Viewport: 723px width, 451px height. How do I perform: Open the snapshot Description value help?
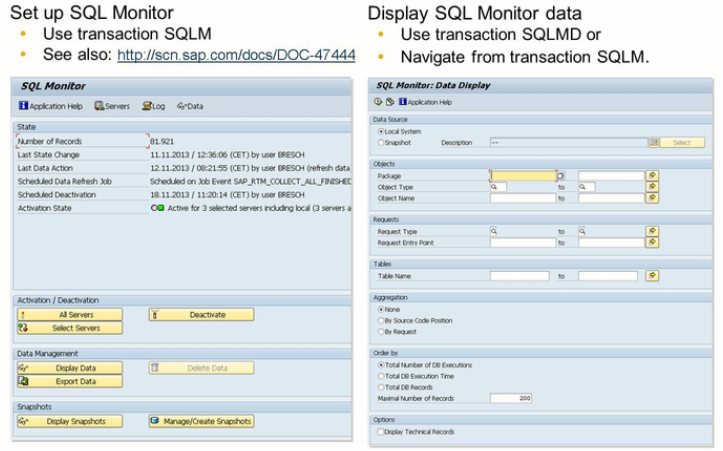[653, 143]
